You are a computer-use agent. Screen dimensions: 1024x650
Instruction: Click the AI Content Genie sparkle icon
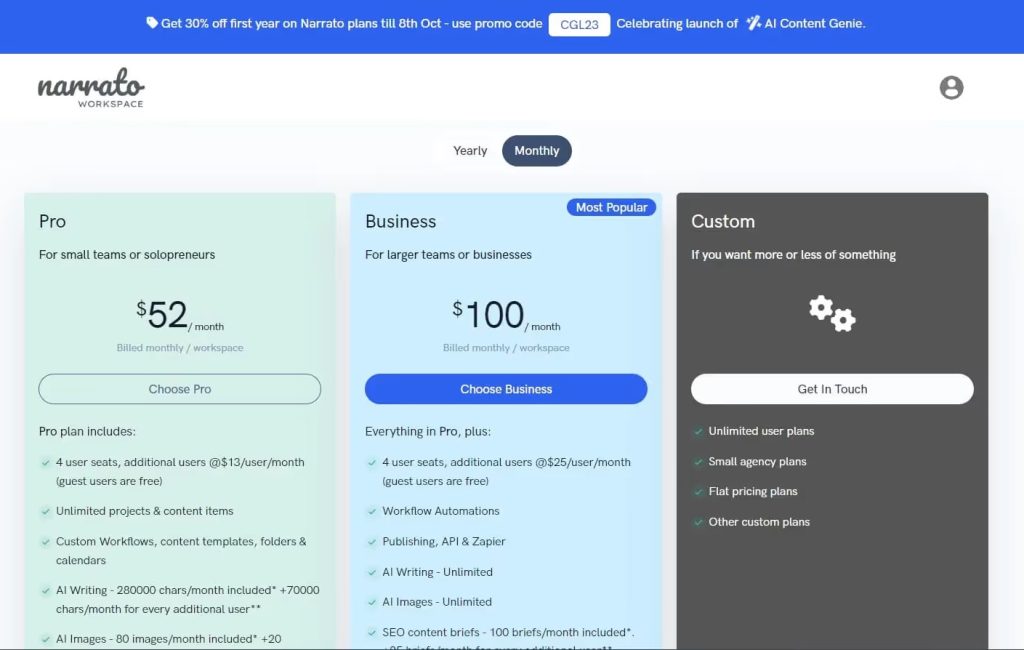pos(753,23)
